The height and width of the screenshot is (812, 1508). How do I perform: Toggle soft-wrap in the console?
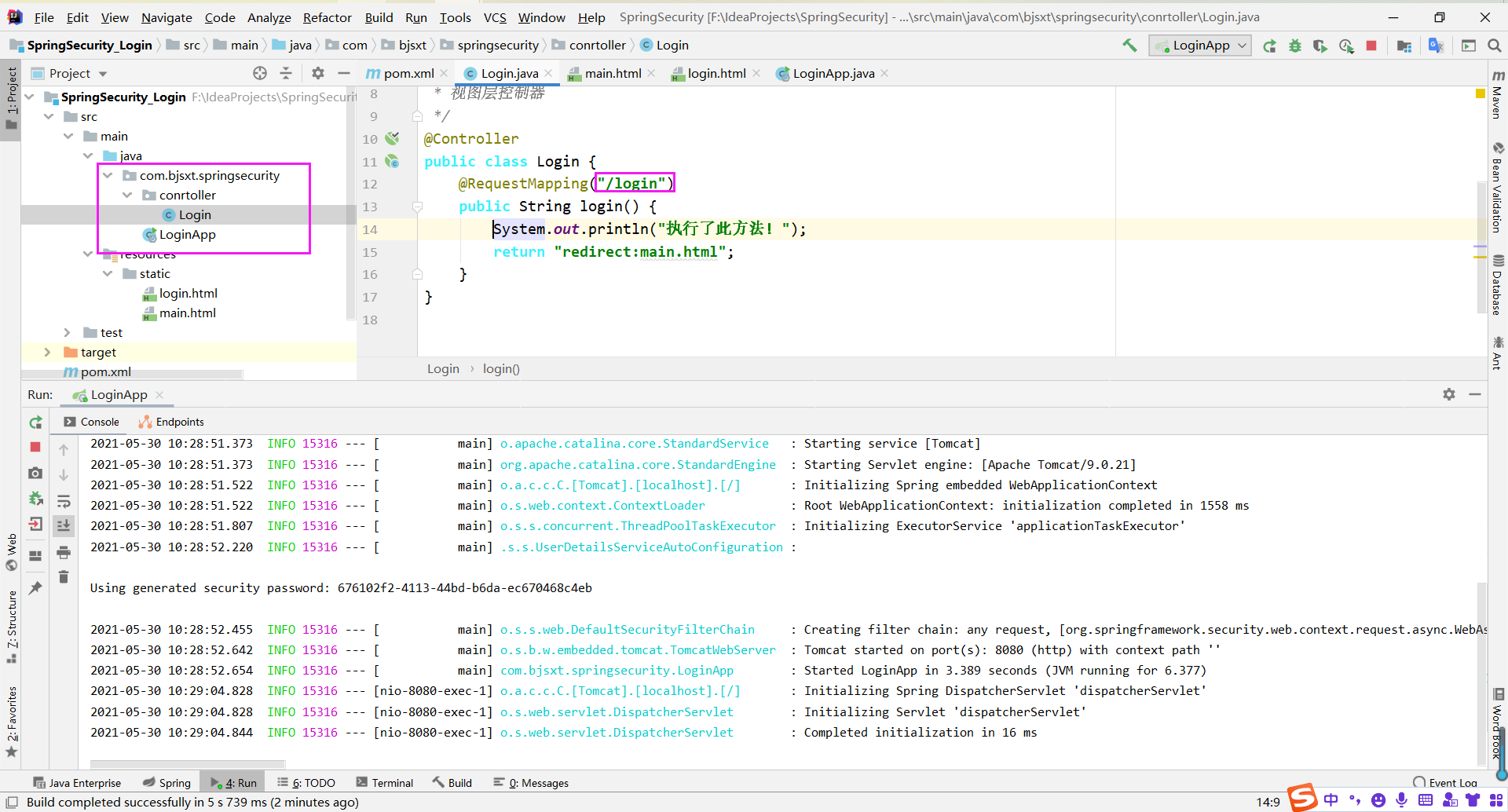64,501
